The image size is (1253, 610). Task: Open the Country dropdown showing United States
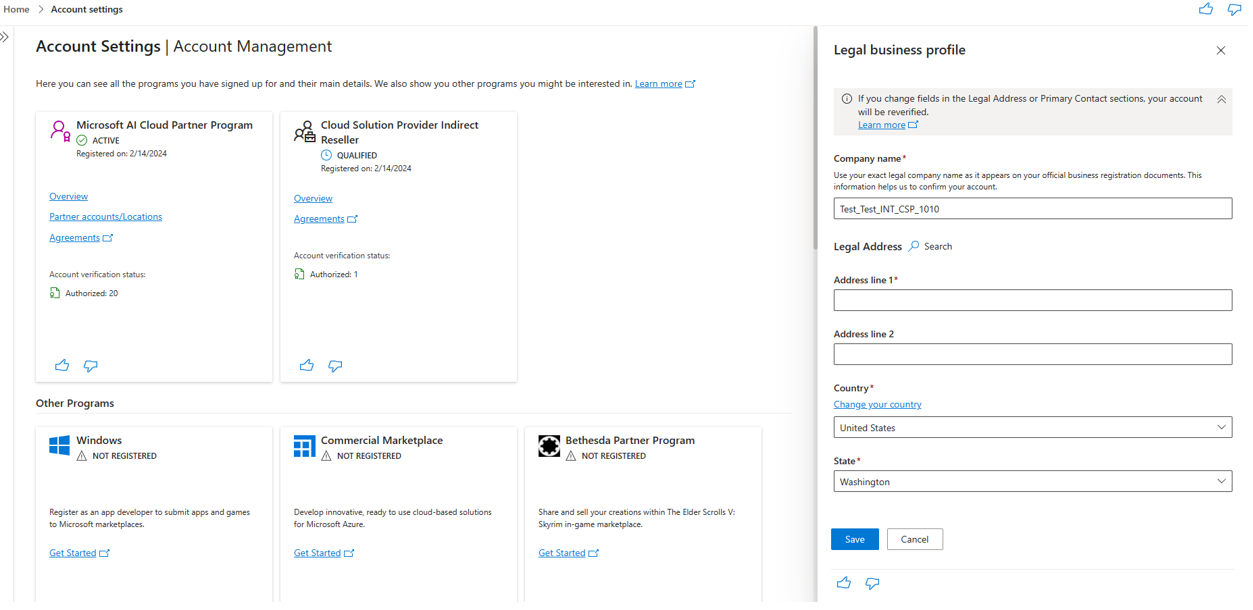(1032, 428)
